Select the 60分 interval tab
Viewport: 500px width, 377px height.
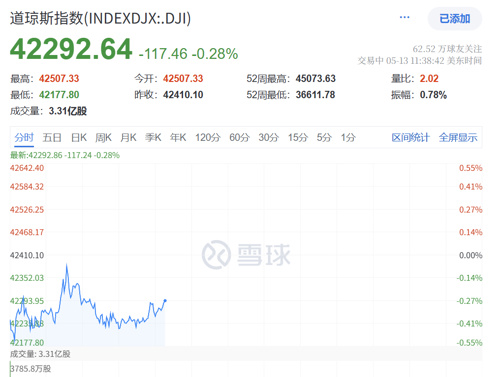pyautogui.click(x=239, y=137)
